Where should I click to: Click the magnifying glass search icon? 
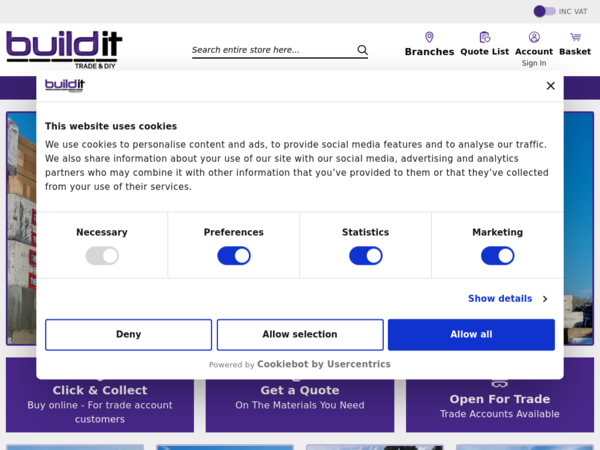click(362, 50)
